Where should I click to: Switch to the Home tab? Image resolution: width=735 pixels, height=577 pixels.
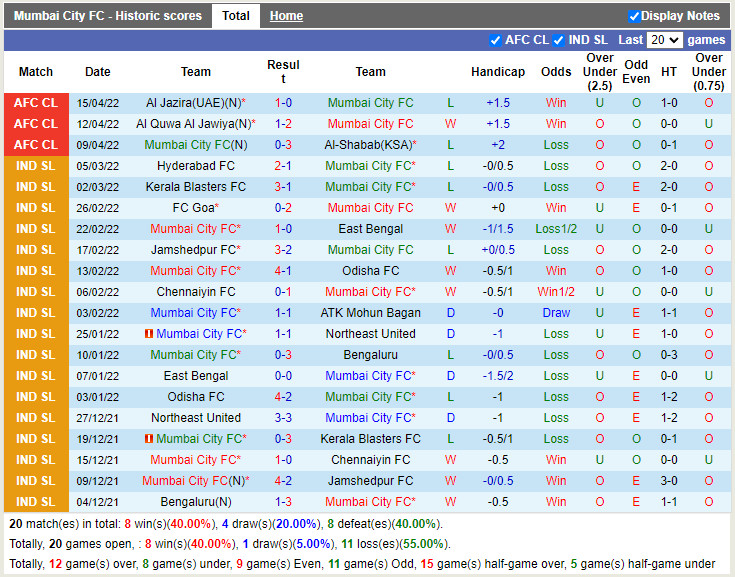click(286, 16)
